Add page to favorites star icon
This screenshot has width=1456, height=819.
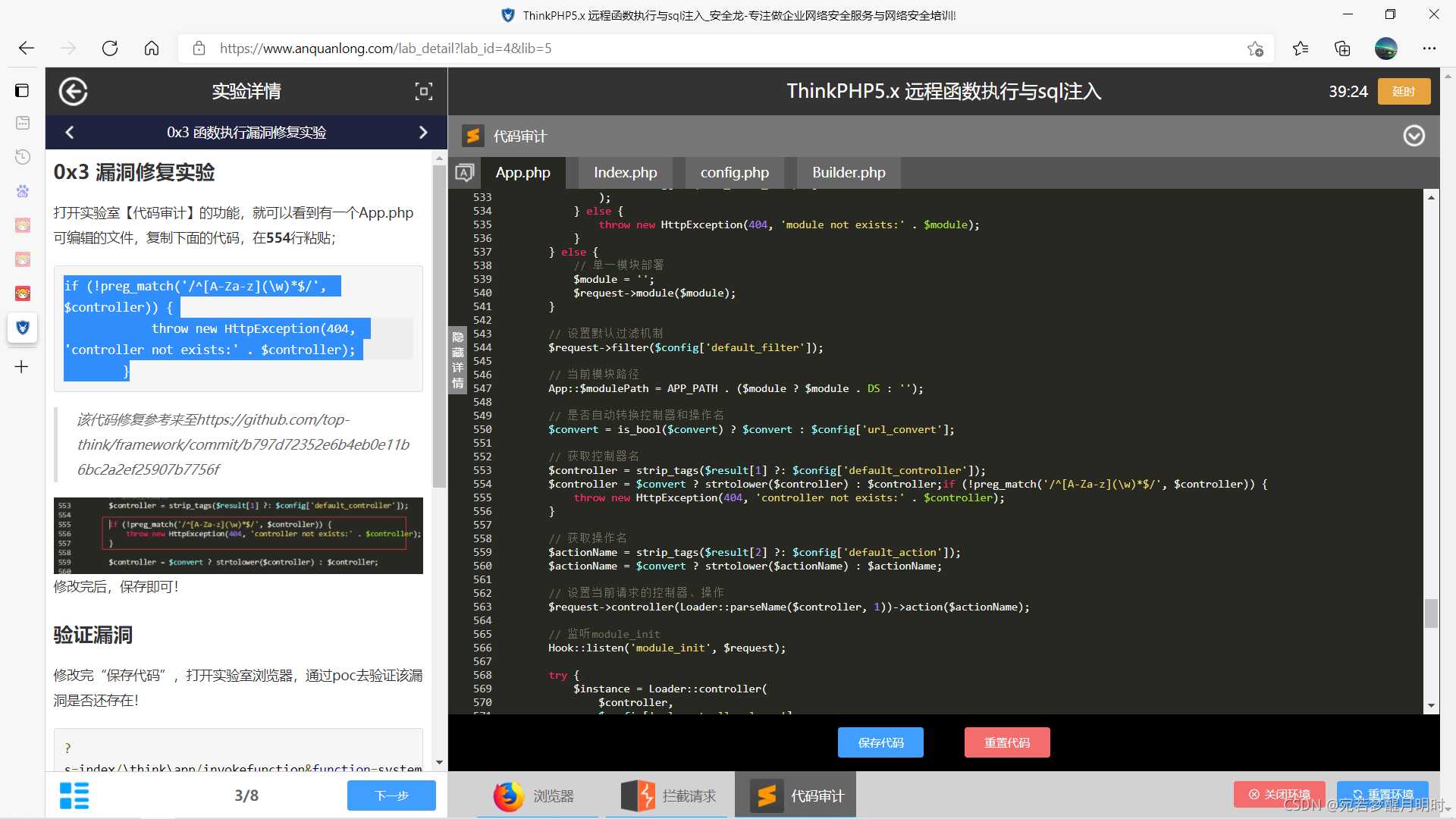point(1255,49)
